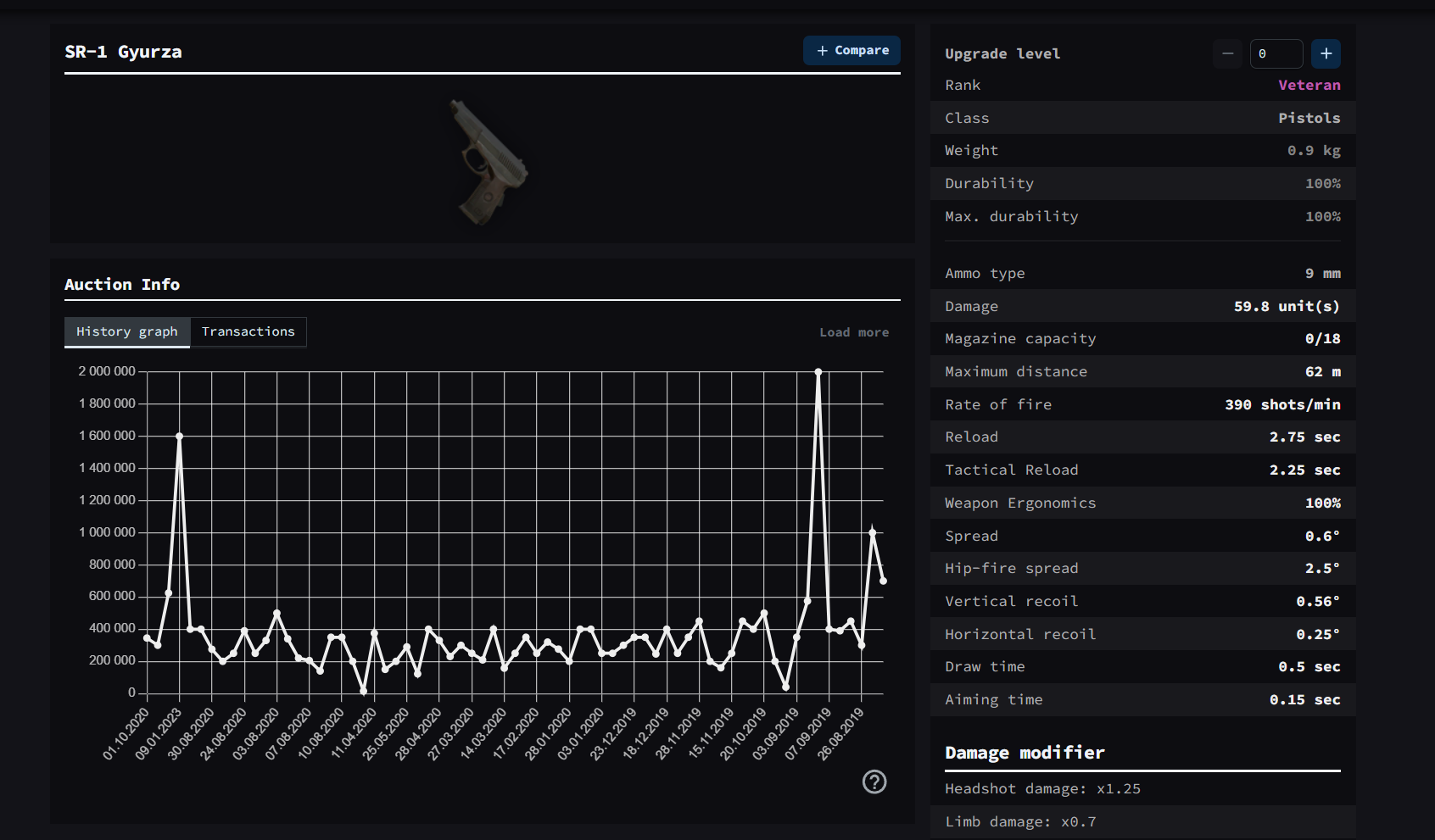Click the 0.6° spread value
Image resolution: width=1435 pixels, height=840 pixels.
[1322, 536]
